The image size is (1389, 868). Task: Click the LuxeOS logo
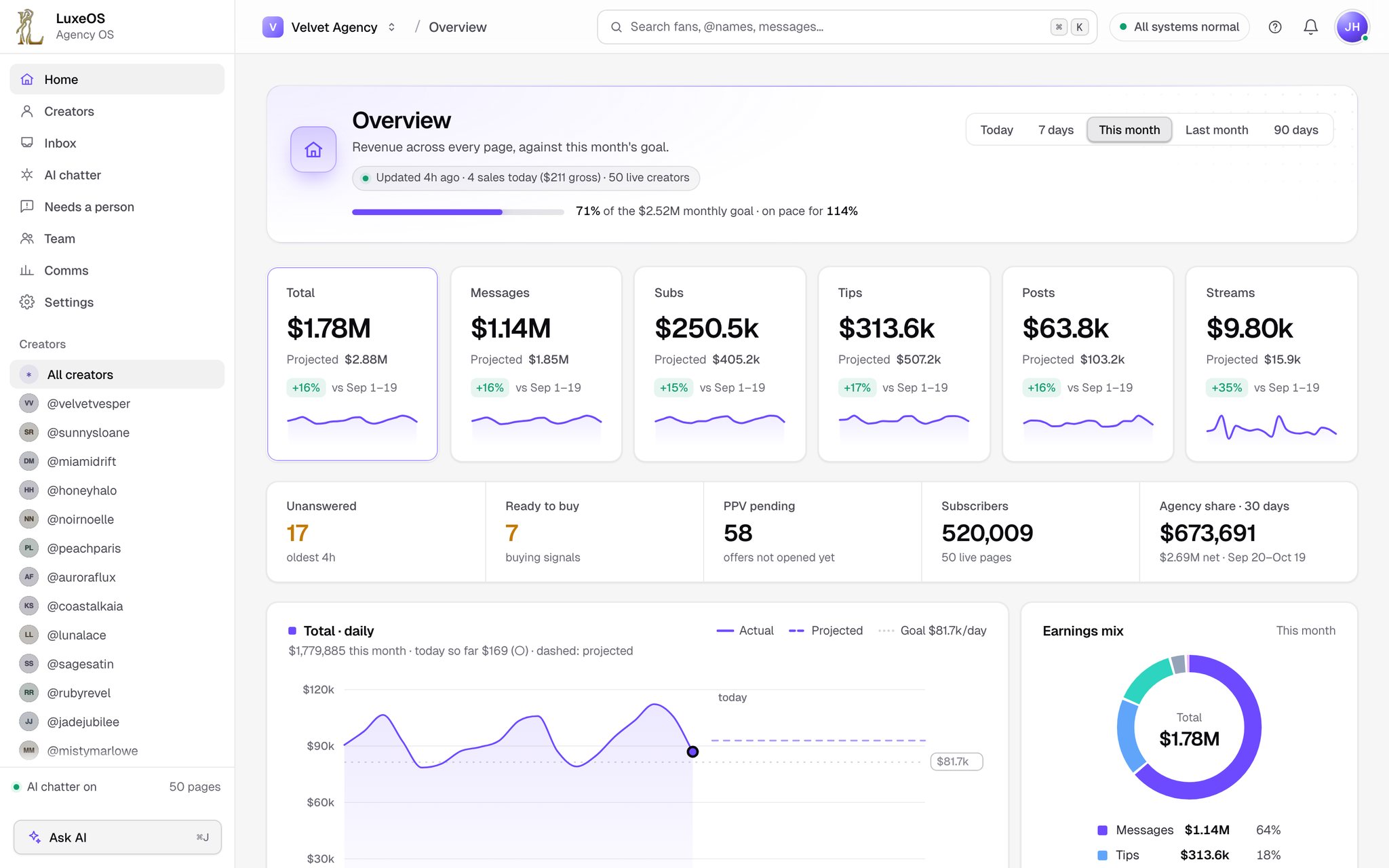[29, 27]
